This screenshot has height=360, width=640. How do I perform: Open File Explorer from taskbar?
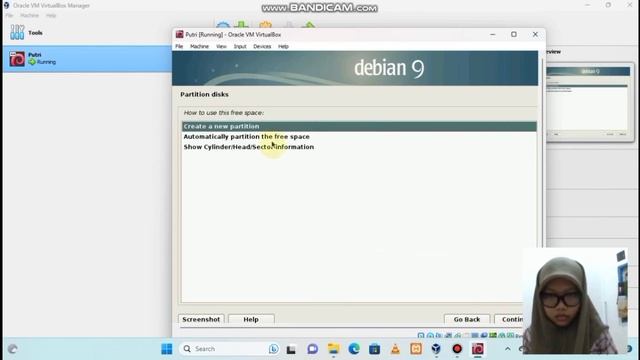333,349
